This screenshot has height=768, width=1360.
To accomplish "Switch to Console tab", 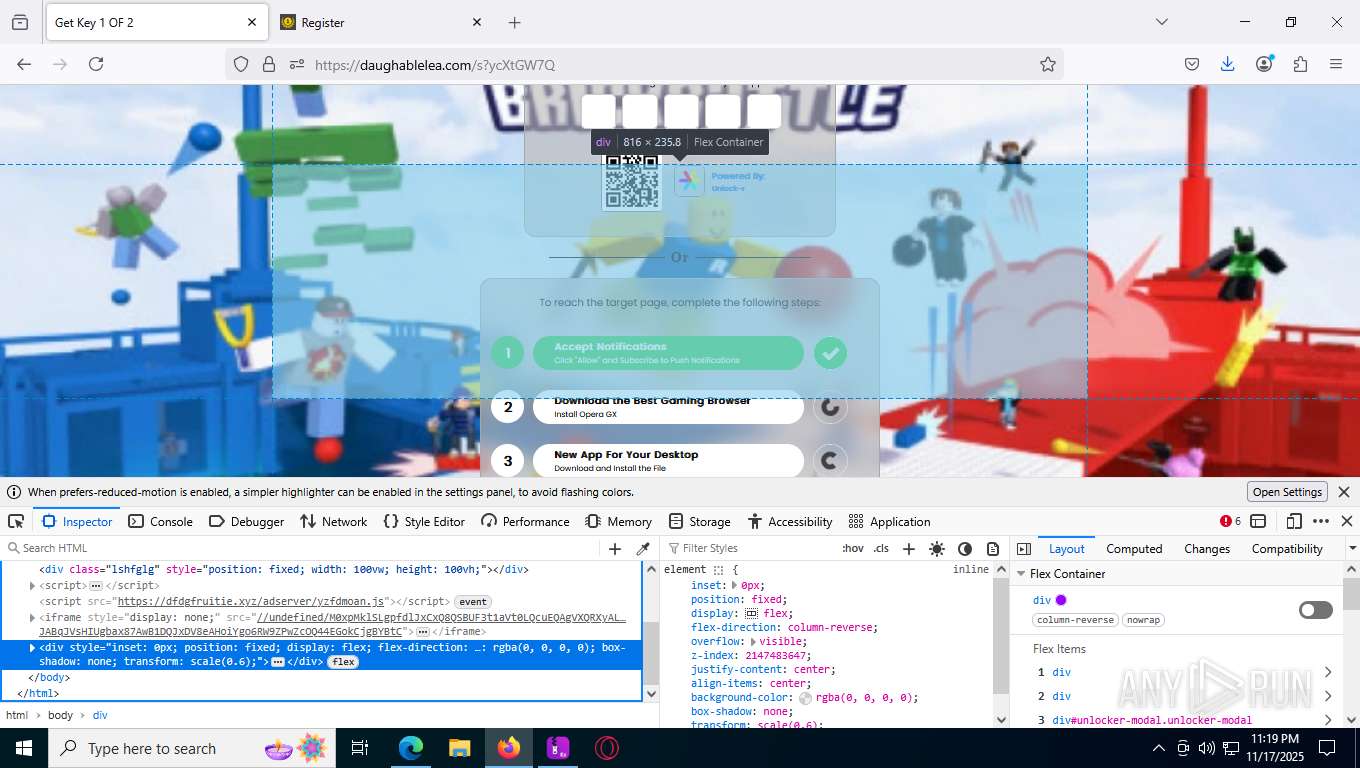I will pyautogui.click(x=160, y=521).
